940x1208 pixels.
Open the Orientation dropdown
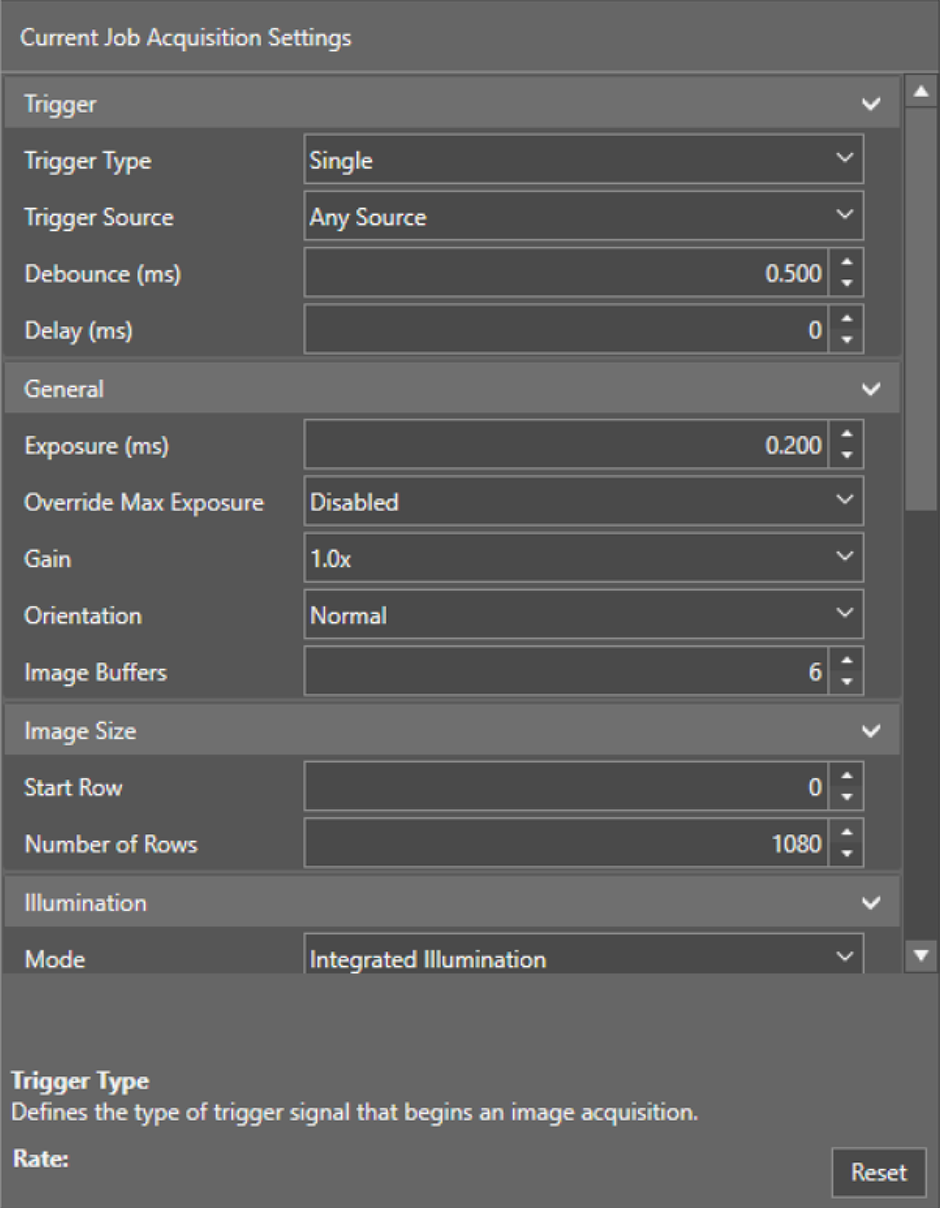tap(583, 615)
